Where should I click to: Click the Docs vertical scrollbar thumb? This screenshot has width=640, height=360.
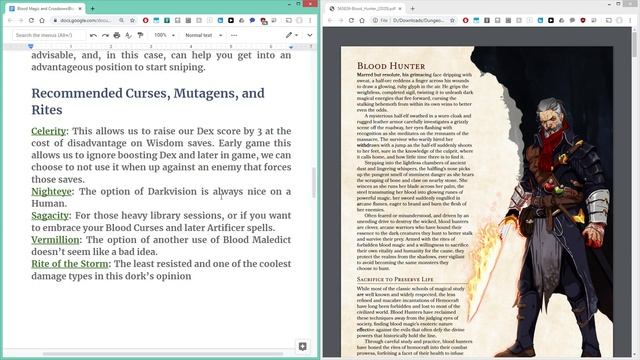click(314, 182)
